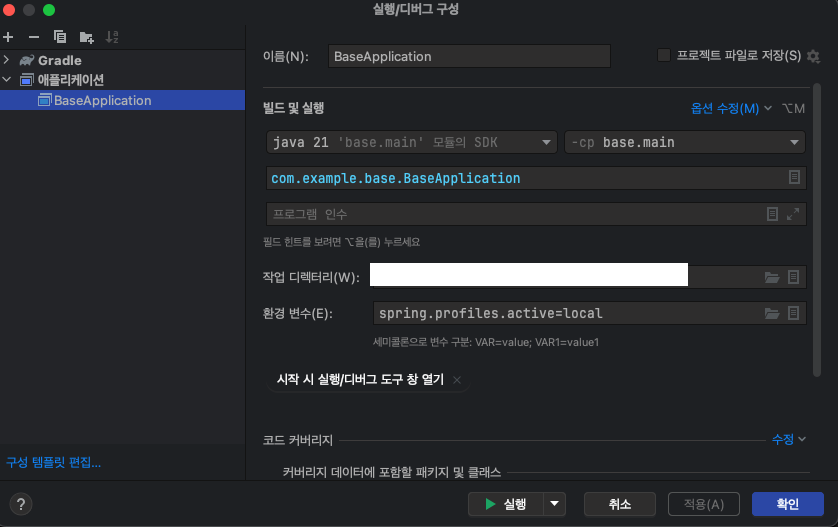Collapse the 애플리케이션 tree node
The height and width of the screenshot is (527, 838).
6,80
